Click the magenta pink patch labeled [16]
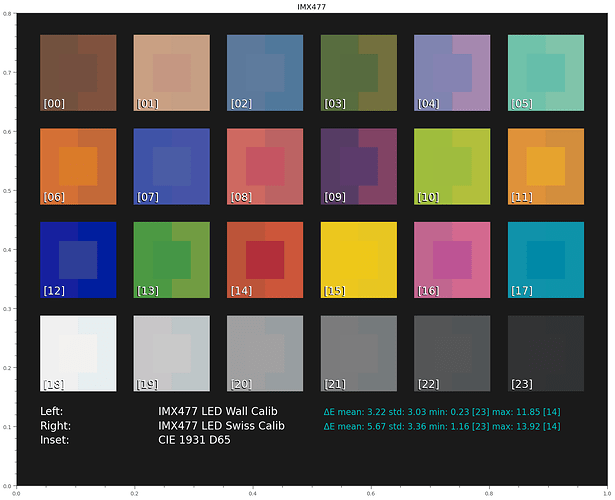 (452, 260)
